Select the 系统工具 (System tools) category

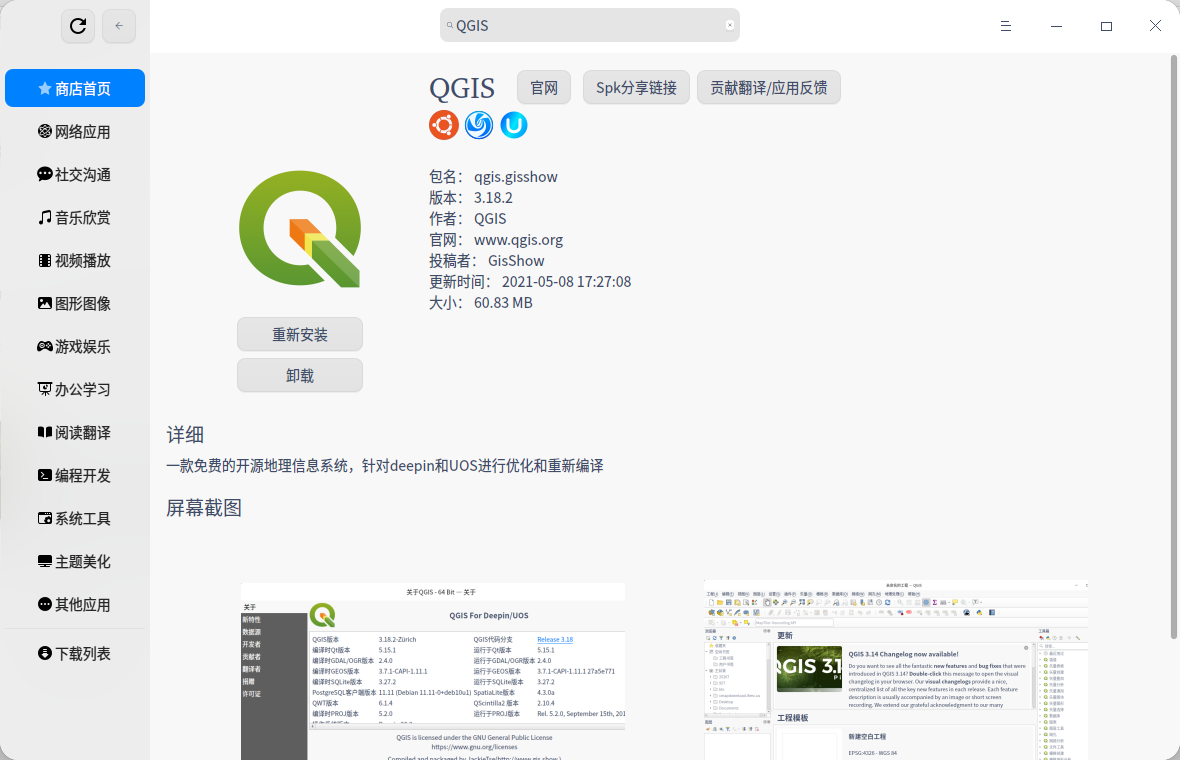pyautogui.click(x=75, y=518)
